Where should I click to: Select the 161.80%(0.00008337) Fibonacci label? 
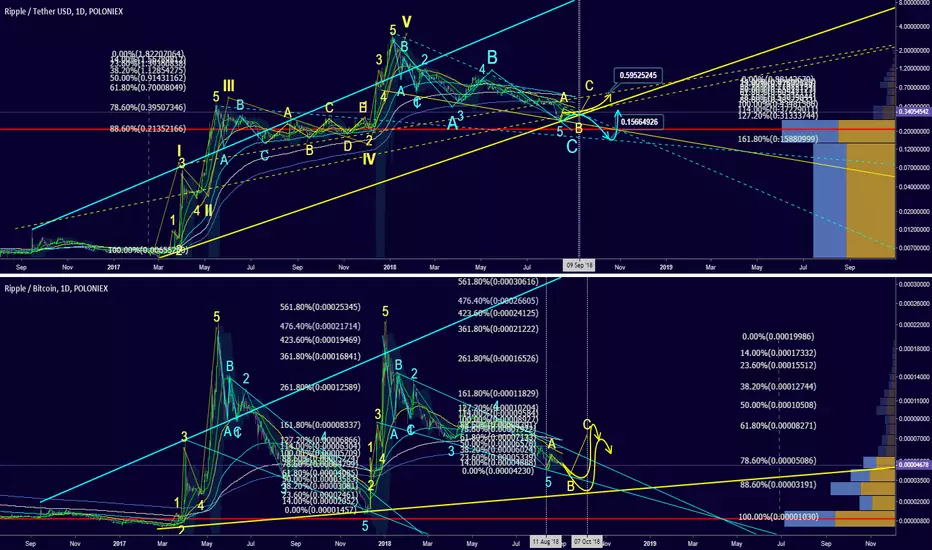(x=320, y=425)
